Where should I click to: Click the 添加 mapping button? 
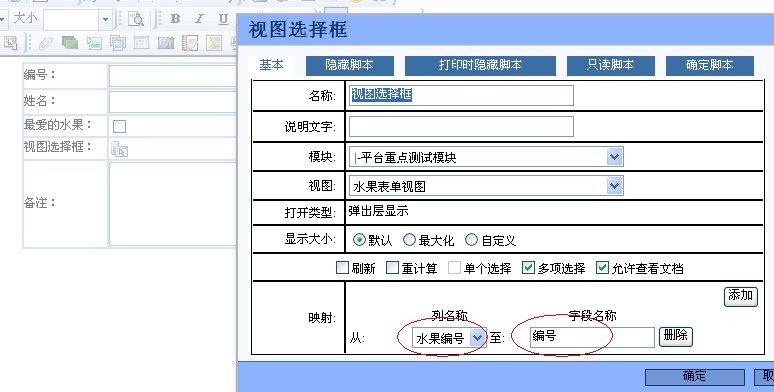pyautogui.click(x=740, y=296)
